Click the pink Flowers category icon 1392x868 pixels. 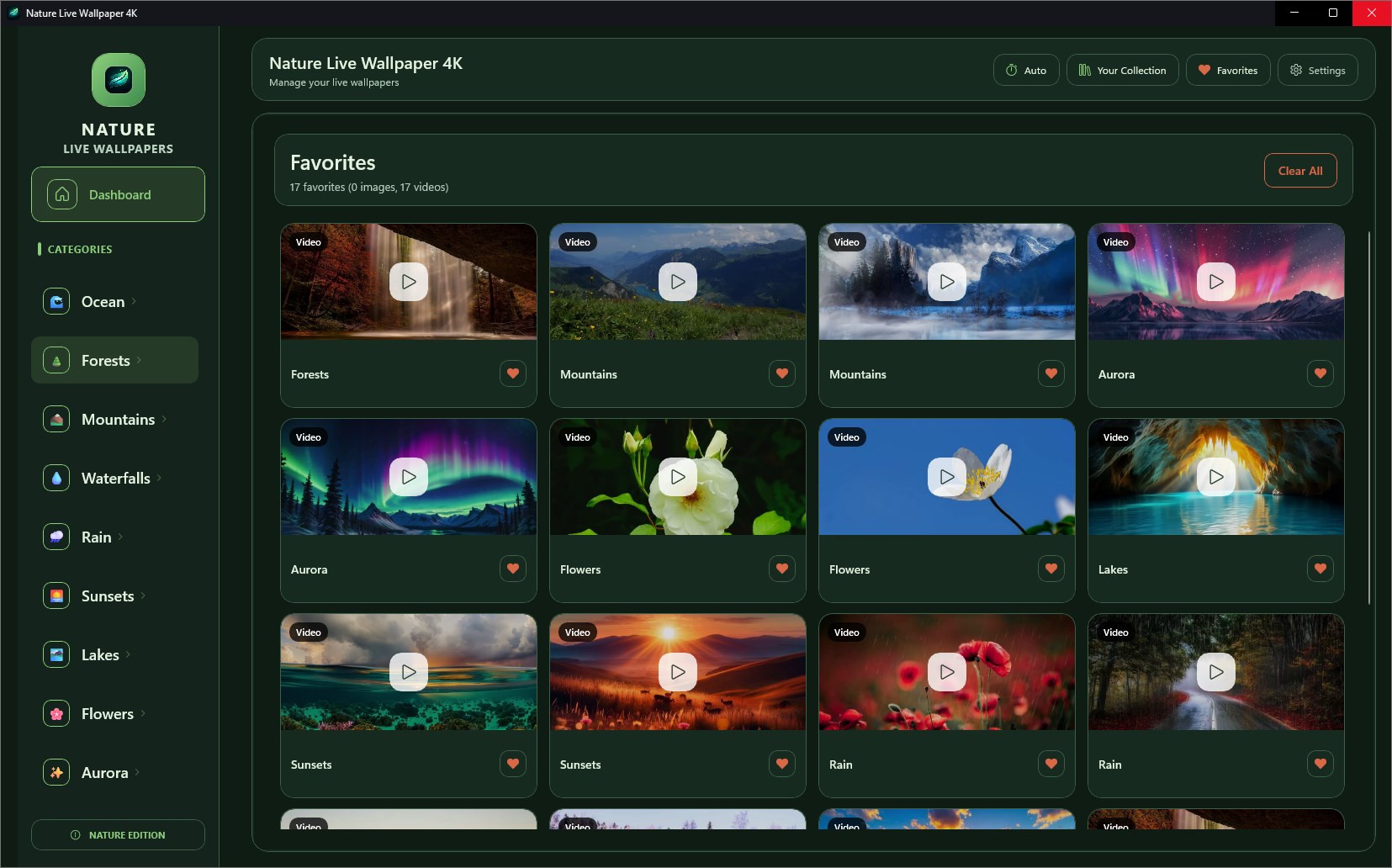click(56, 713)
